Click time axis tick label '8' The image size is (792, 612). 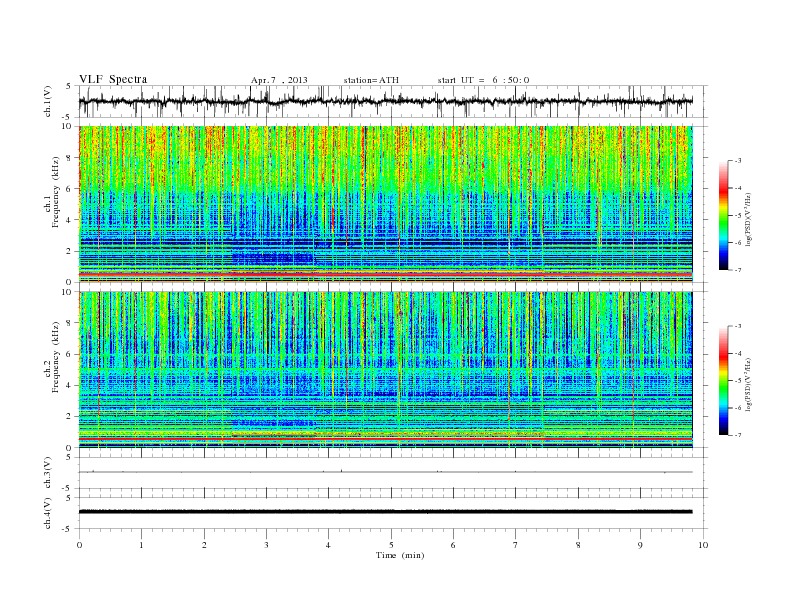point(578,545)
